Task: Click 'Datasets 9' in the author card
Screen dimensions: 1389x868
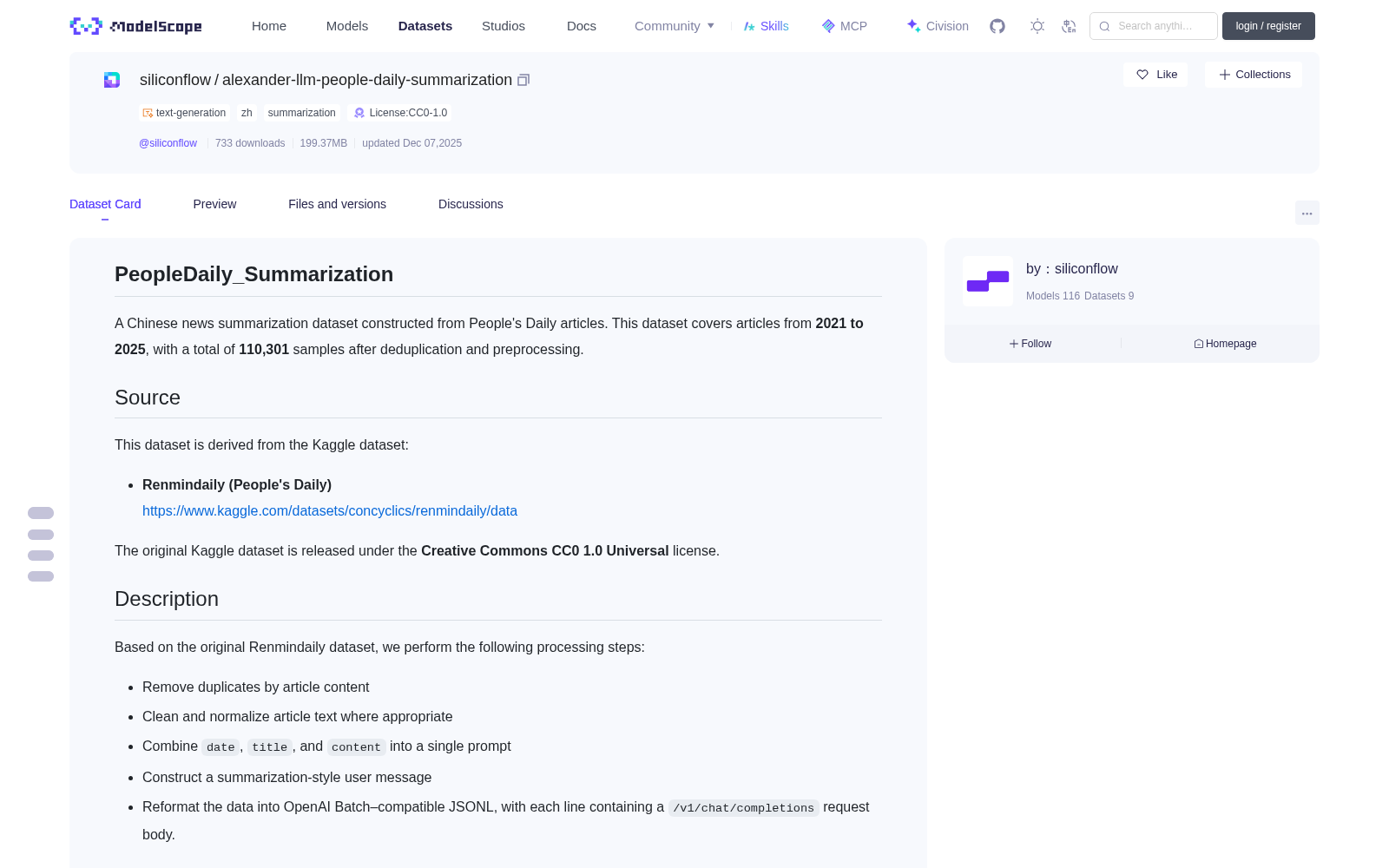Action: (1109, 296)
